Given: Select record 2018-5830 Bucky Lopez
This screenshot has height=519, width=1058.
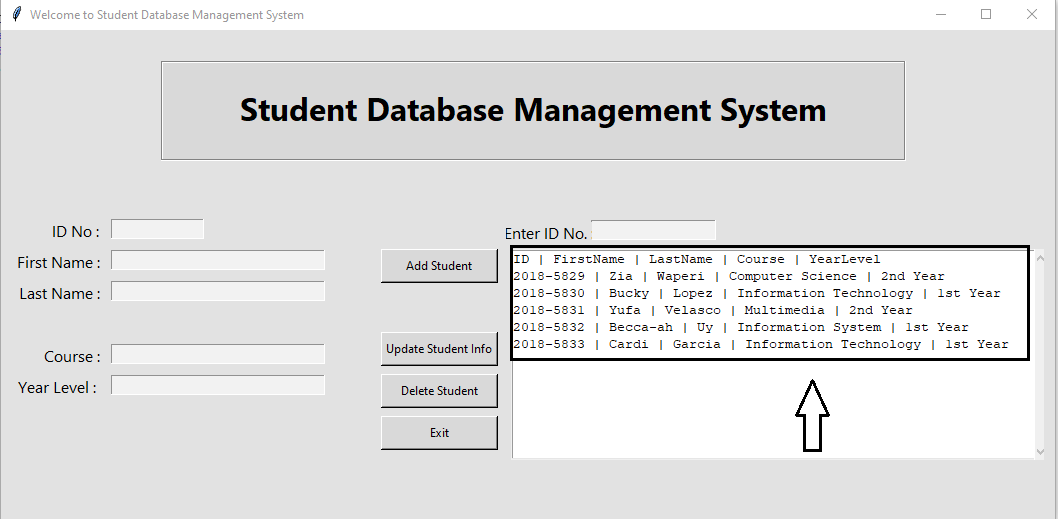Looking at the screenshot, I should (x=756, y=293).
